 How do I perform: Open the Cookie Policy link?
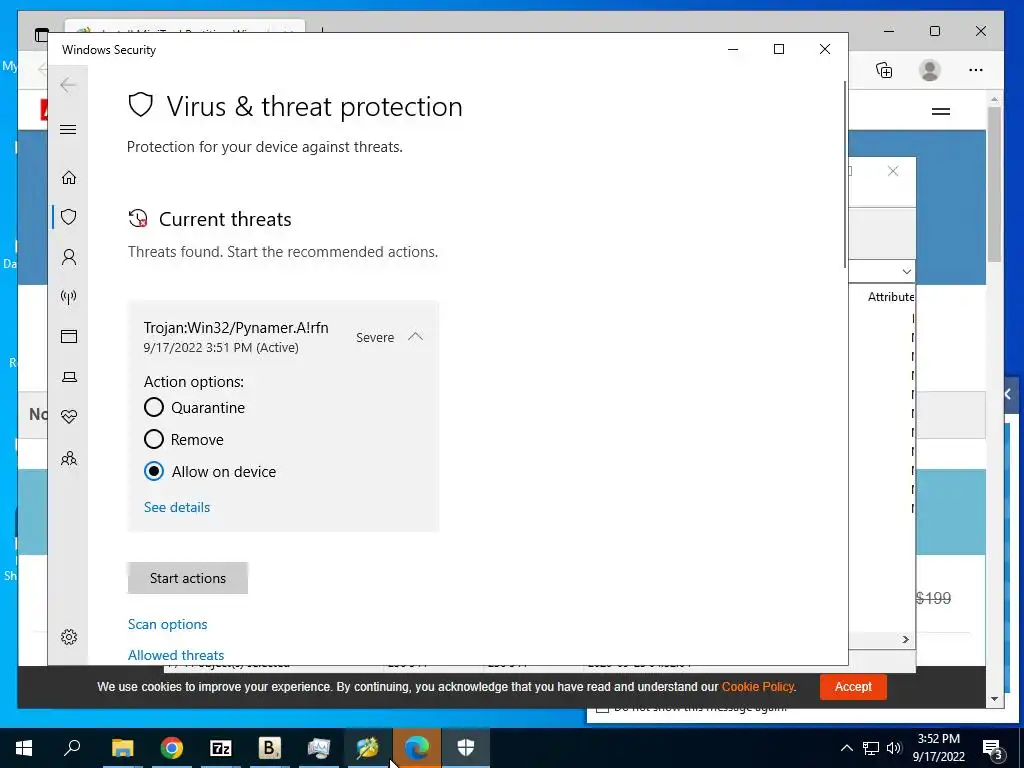(x=758, y=686)
